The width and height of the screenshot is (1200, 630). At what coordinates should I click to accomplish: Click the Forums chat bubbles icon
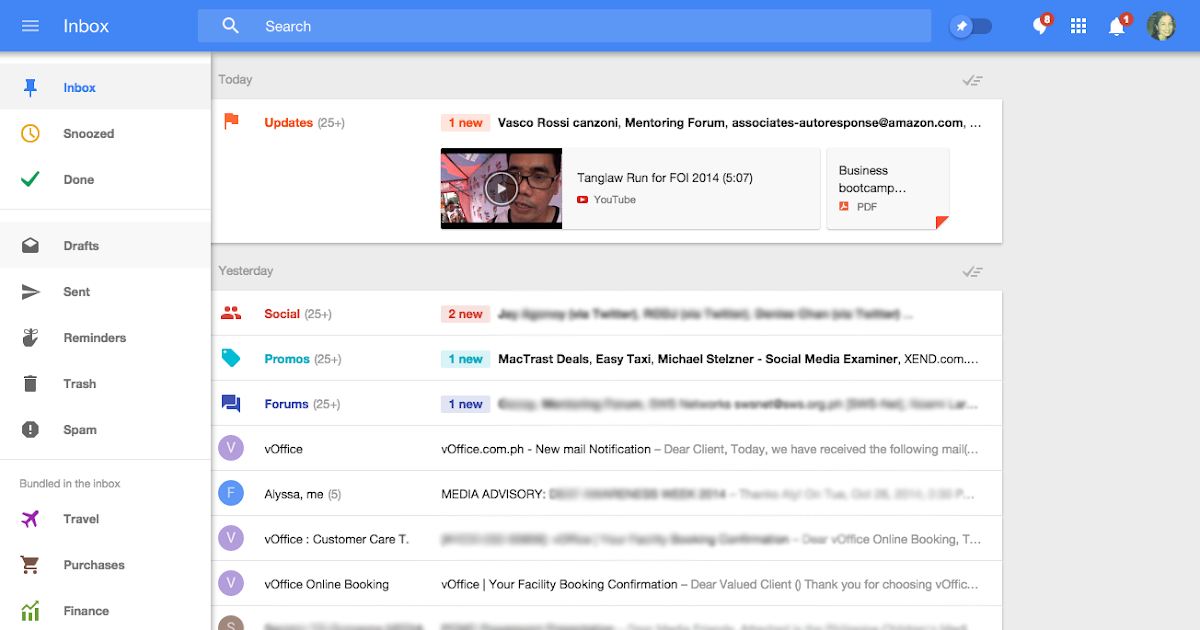(231, 404)
